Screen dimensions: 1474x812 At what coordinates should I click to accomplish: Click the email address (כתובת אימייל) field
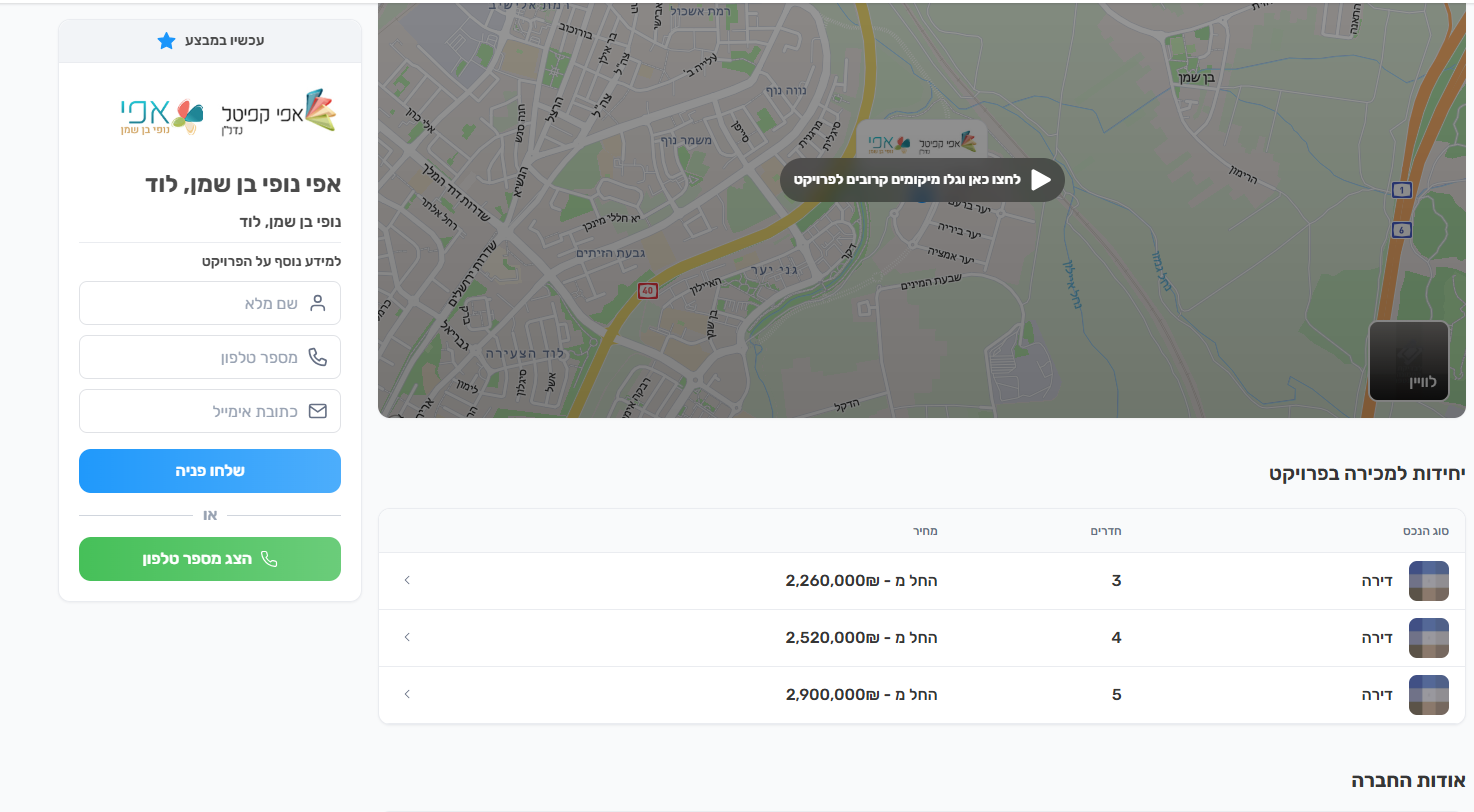[x=210, y=411]
